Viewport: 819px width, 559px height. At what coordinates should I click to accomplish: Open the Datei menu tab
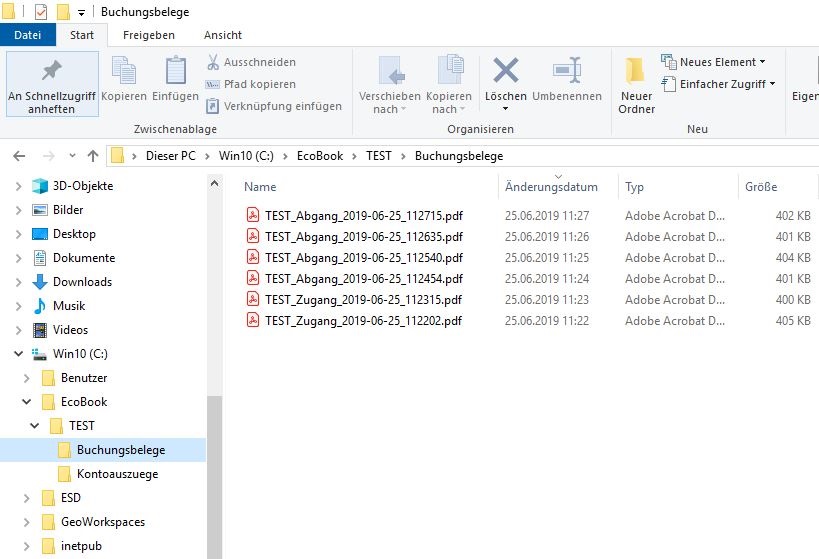tap(28, 35)
